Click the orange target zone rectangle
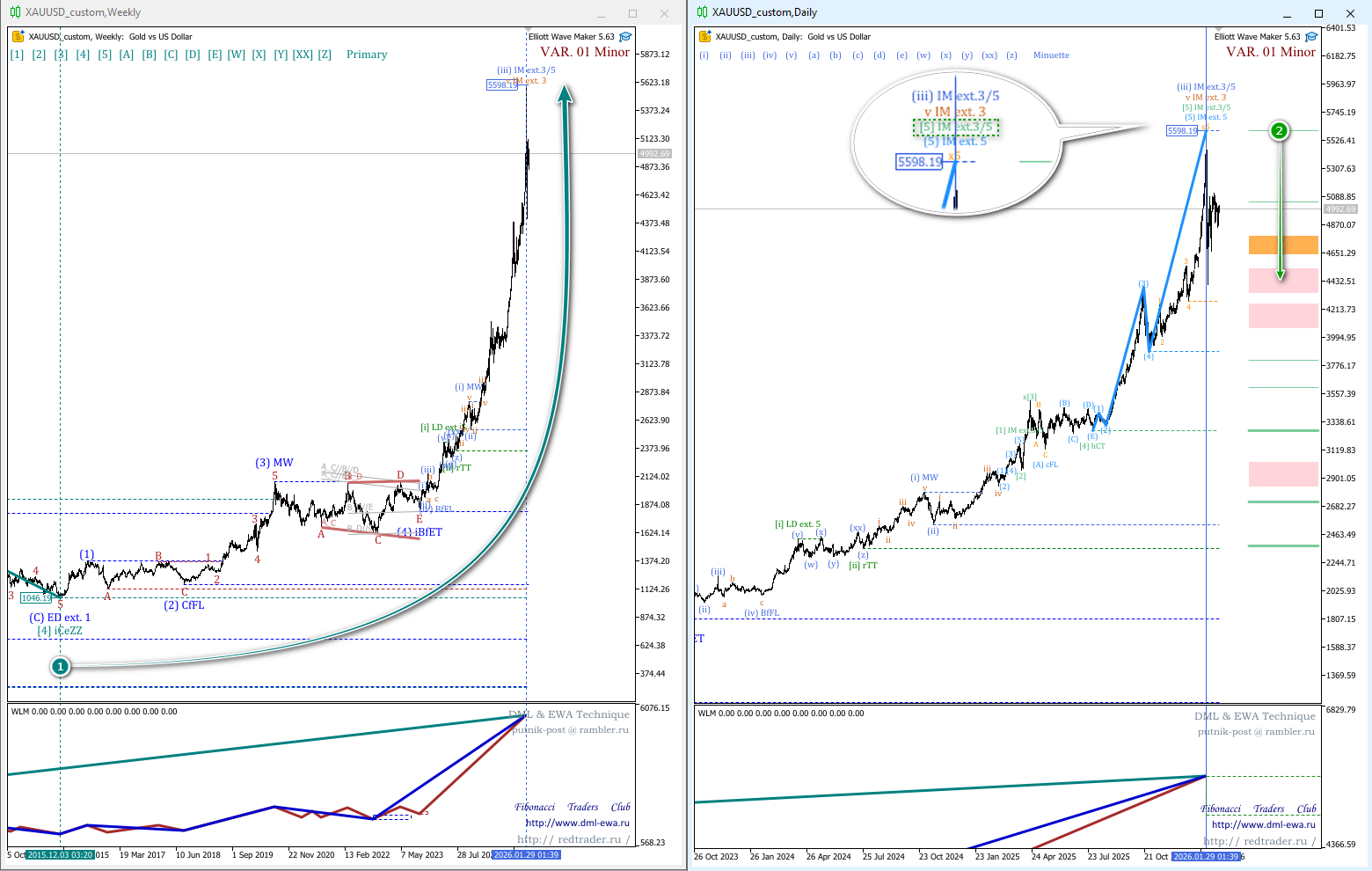This screenshot has width=1372, height=871. tap(1283, 245)
